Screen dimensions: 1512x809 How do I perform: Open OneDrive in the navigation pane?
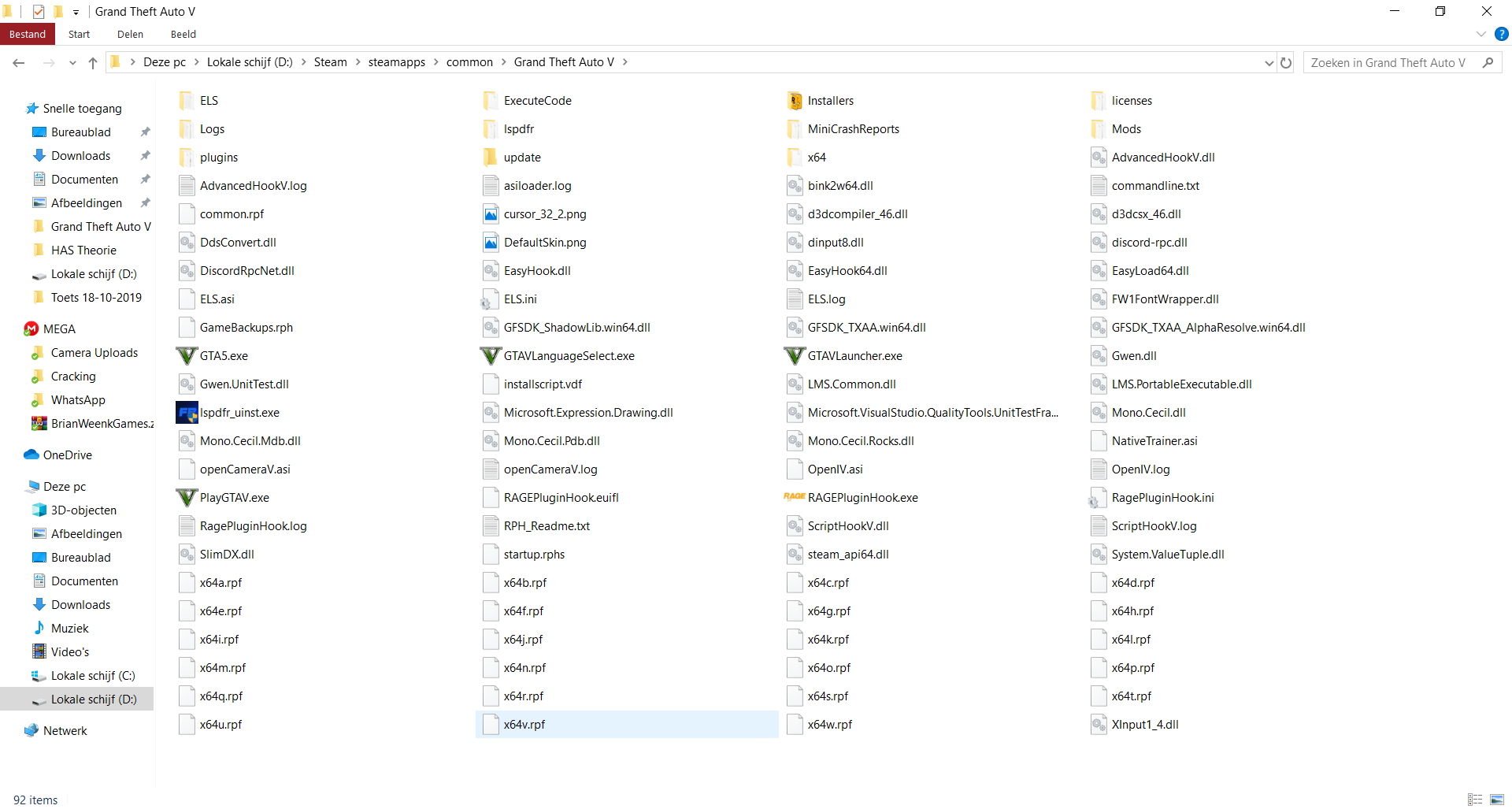pyautogui.click(x=68, y=455)
